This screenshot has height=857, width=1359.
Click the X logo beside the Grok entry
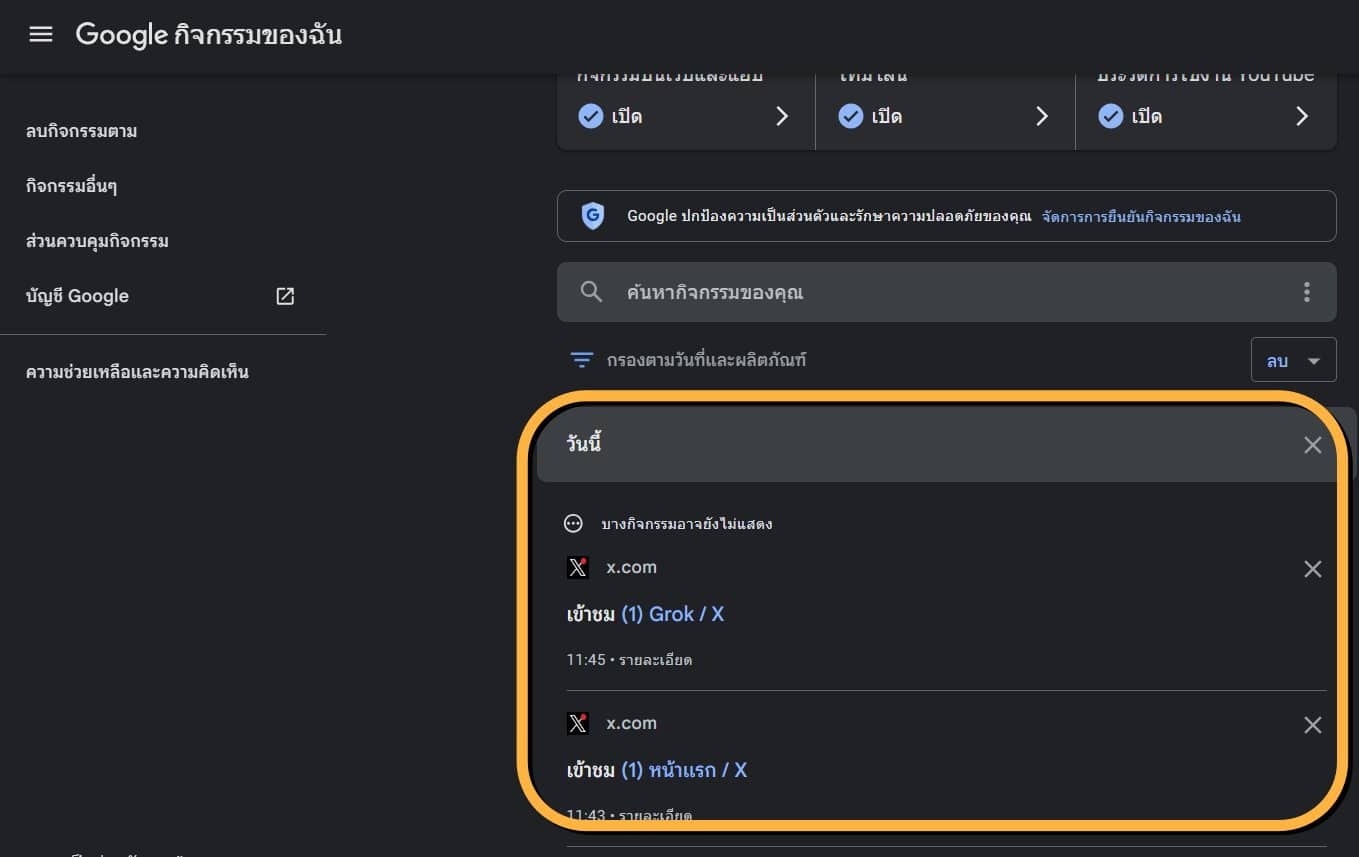tap(577, 568)
